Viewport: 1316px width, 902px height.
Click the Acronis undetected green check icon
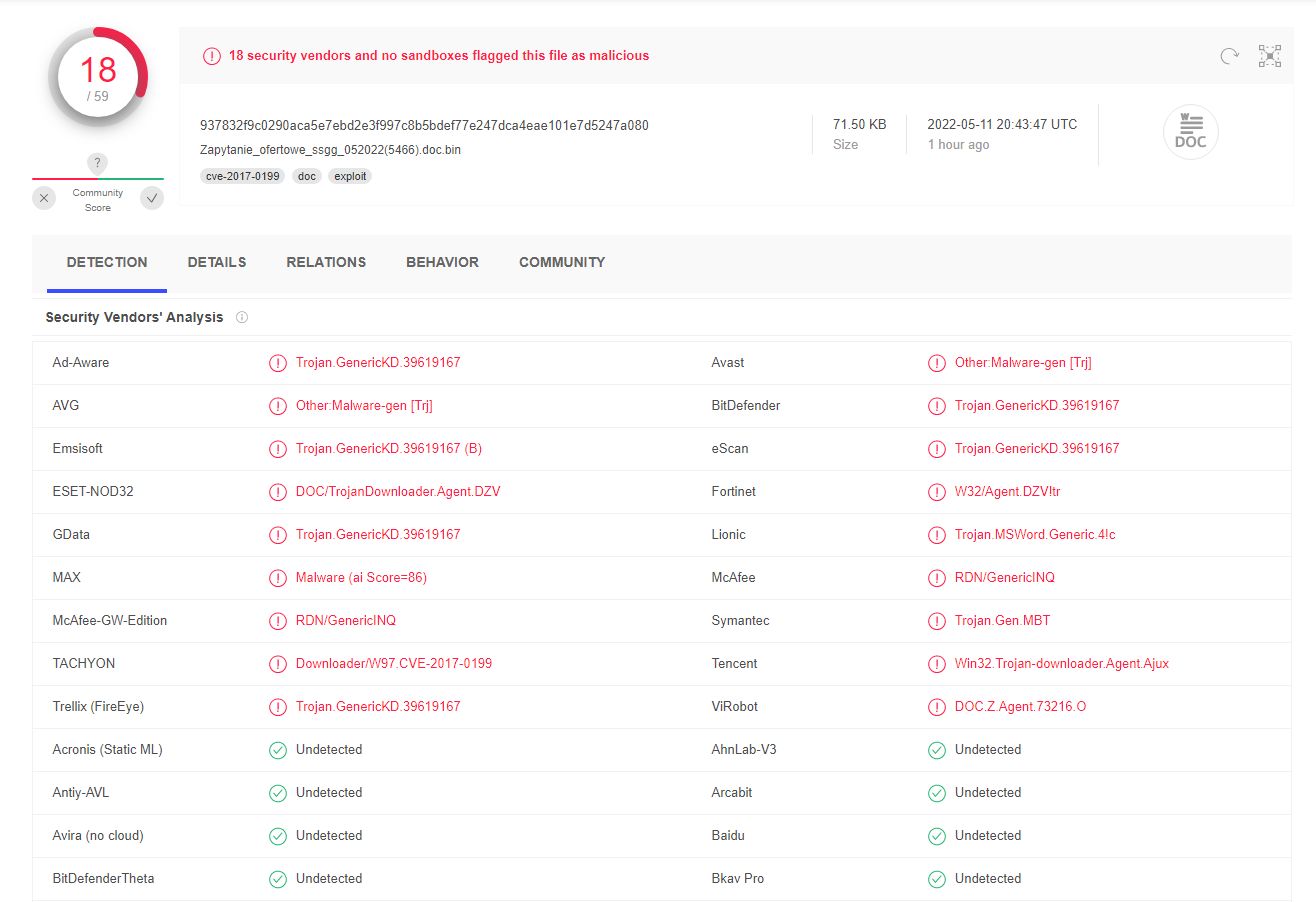click(278, 750)
